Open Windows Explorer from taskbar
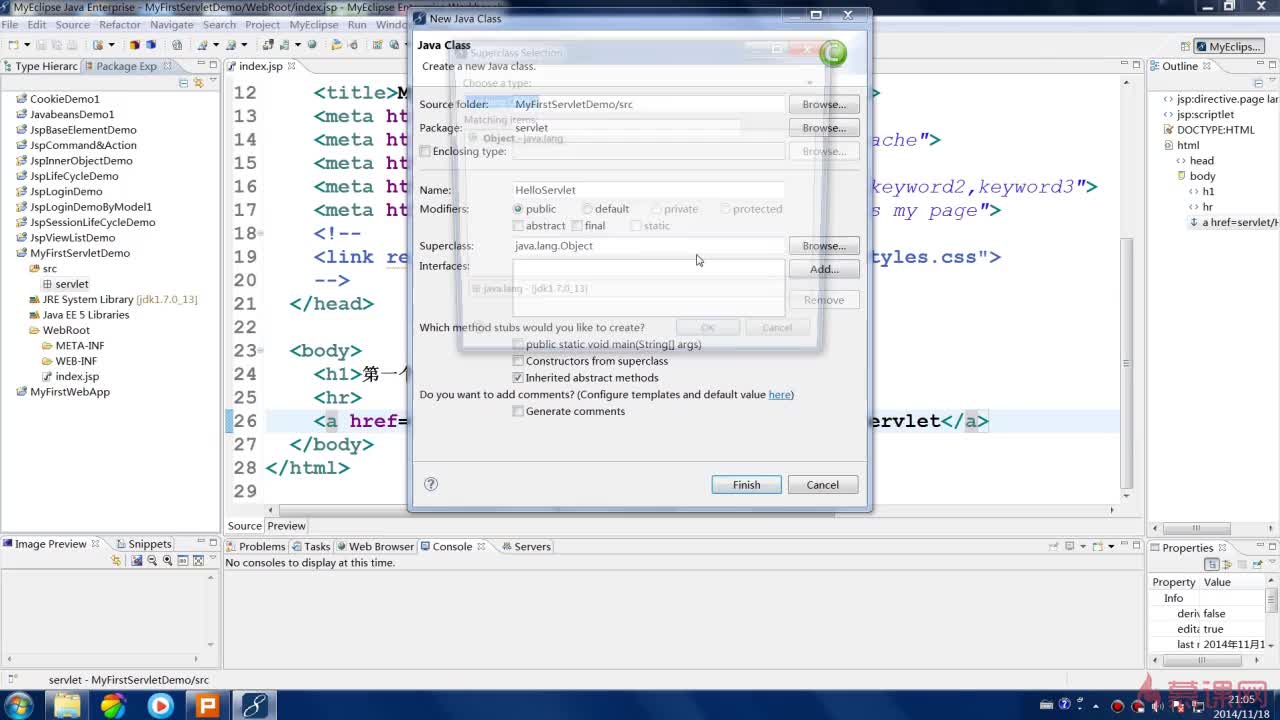Screen dimensions: 1280x720 (x=67, y=705)
